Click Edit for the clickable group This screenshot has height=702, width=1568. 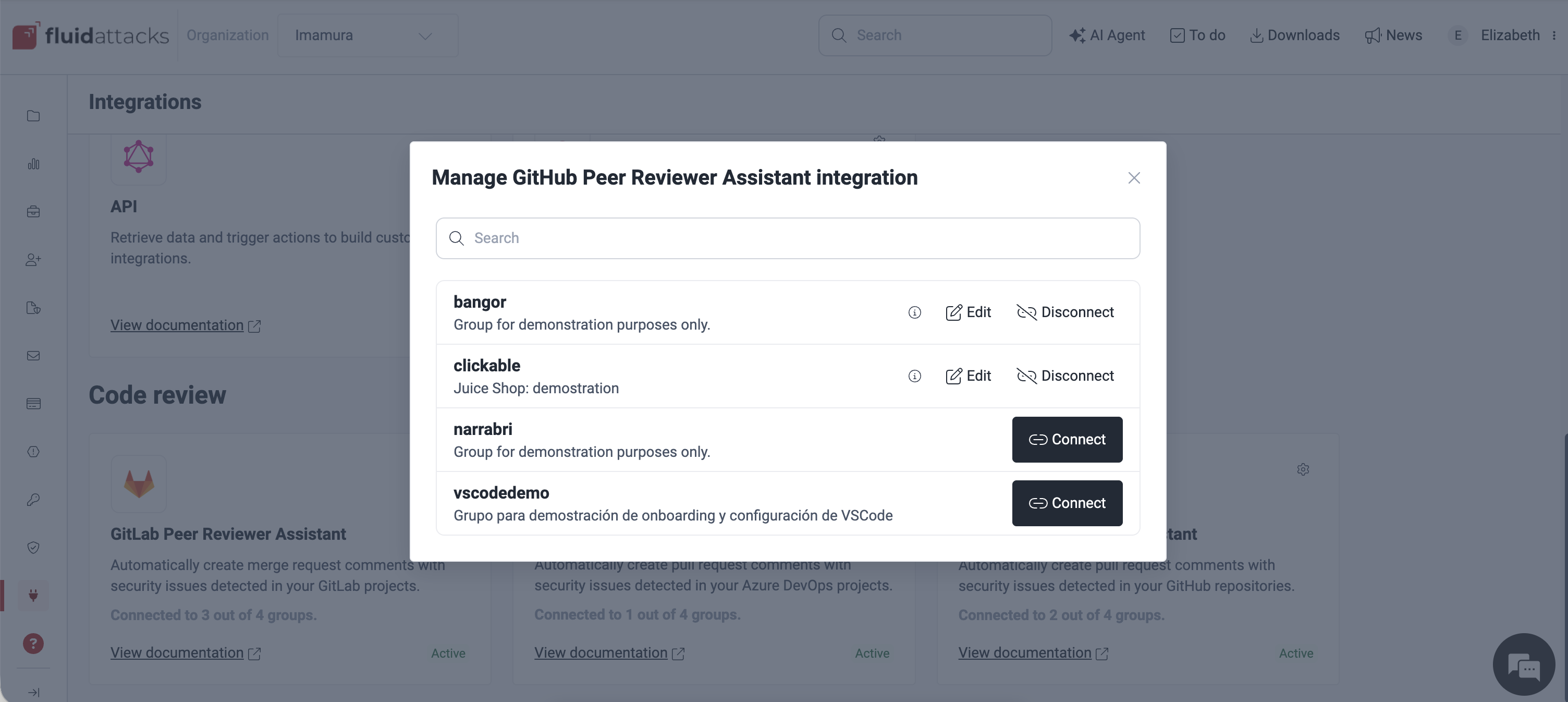968,376
